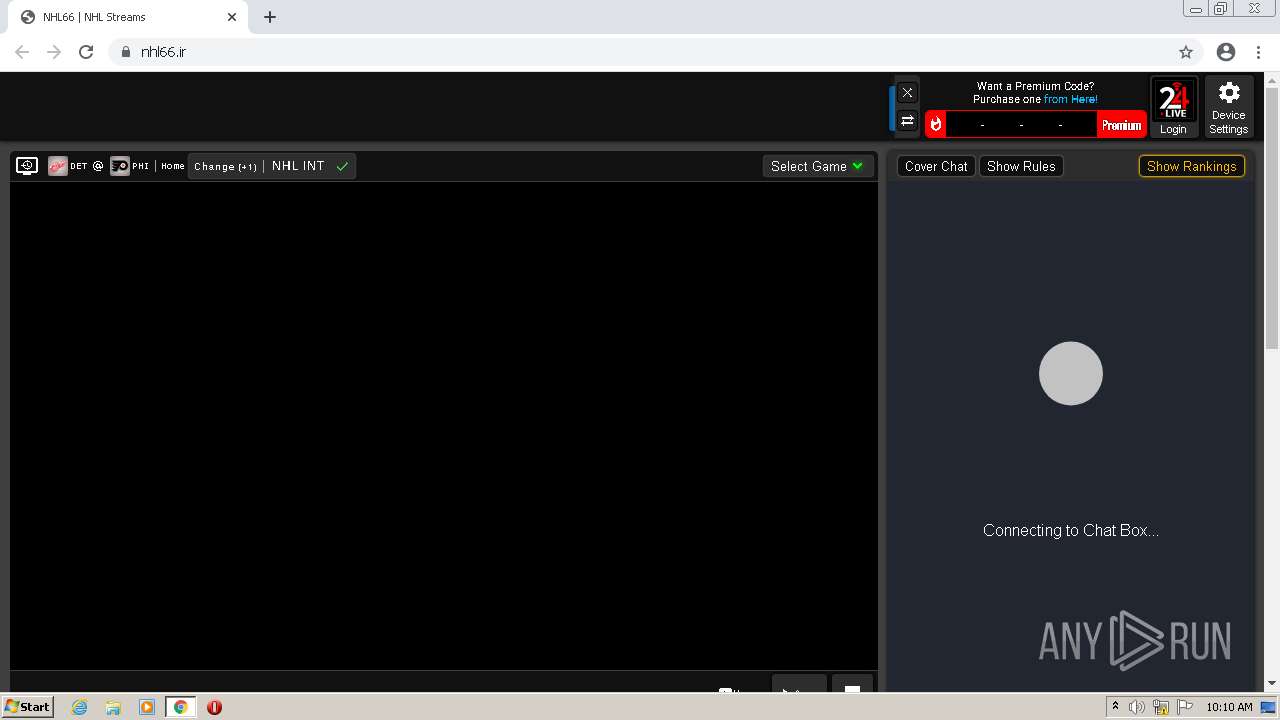Click the red flame icon
The height and width of the screenshot is (720, 1280).
click(936, 124)
